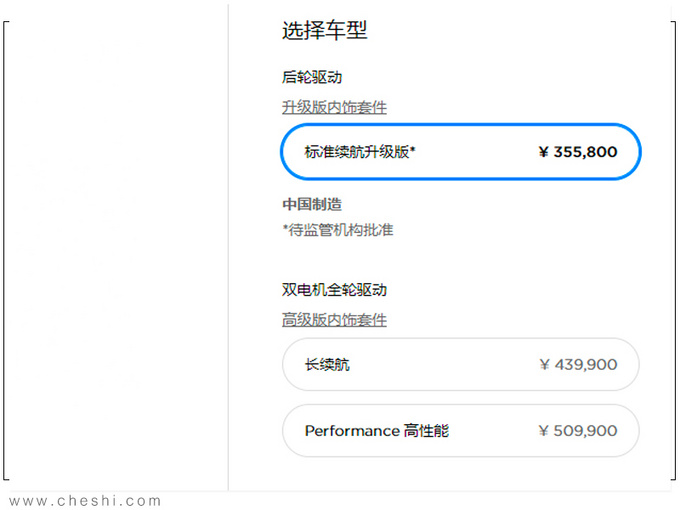The width and height of the screenshot is (680, 510).
Task: Click the right bracket border of the frame
Action: 673,250
